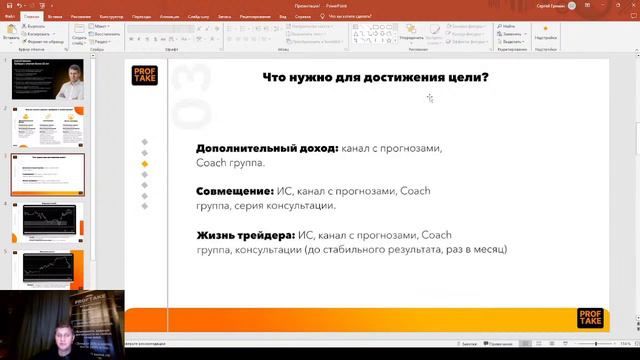Select slide 1 thumbnail with presenter photo
Screen dimensions: 640x360
pos(48,79)
